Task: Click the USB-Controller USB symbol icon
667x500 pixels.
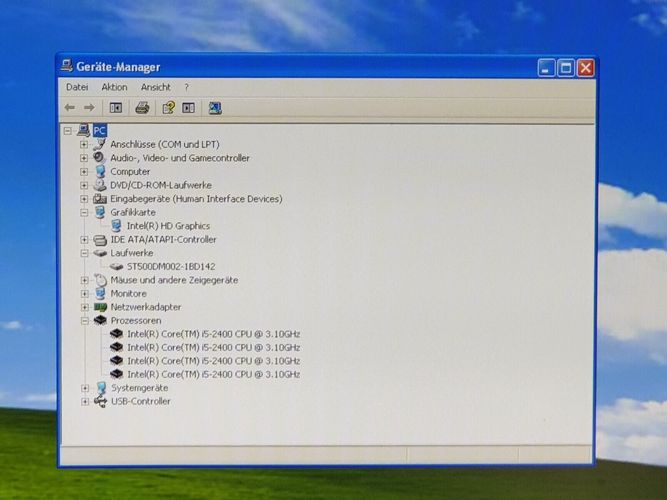Action: [x=101, y=401]
